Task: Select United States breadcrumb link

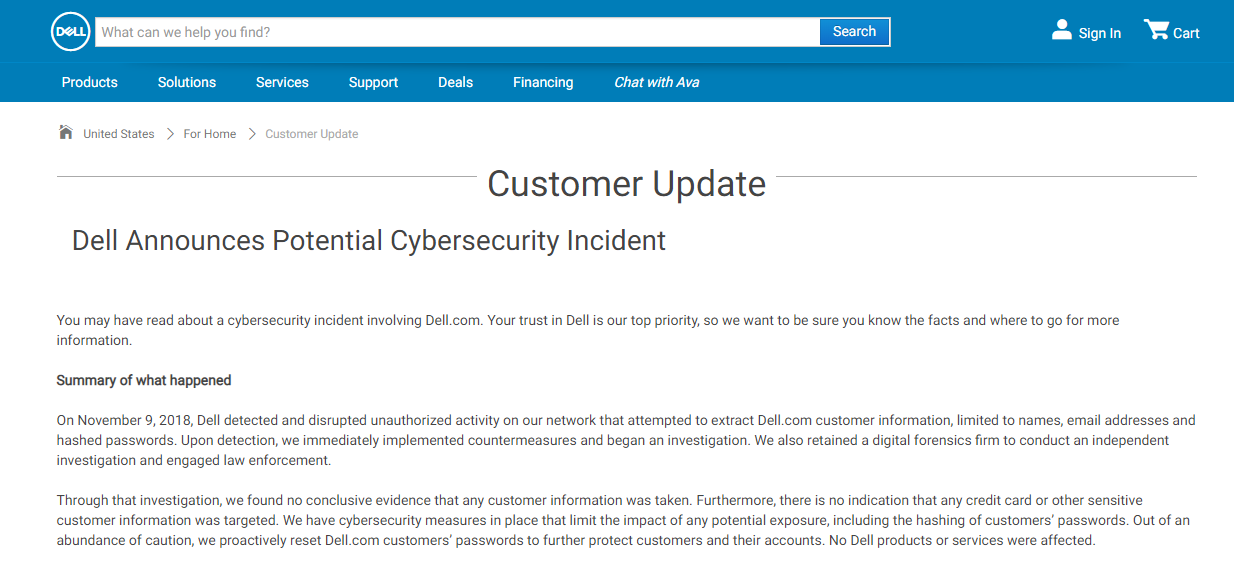Action: [x=119, y=134]
